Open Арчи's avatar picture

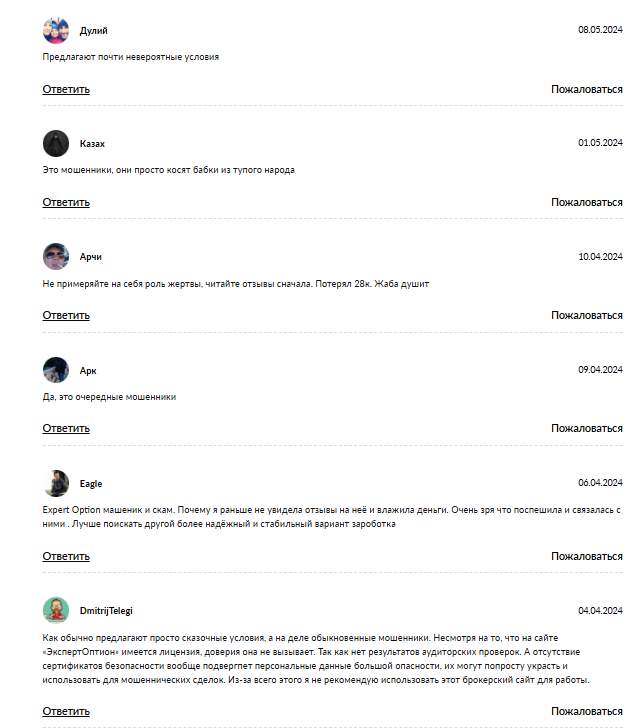(56, 257)
